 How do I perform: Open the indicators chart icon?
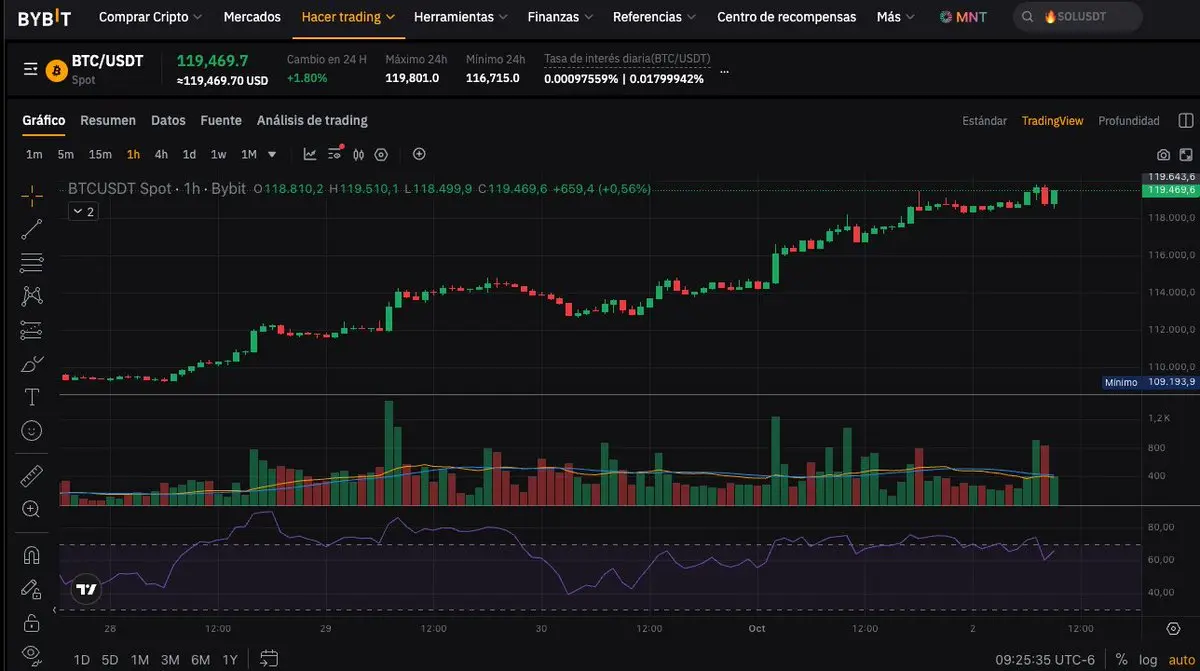pyautogui.click(x=310, y=154)
